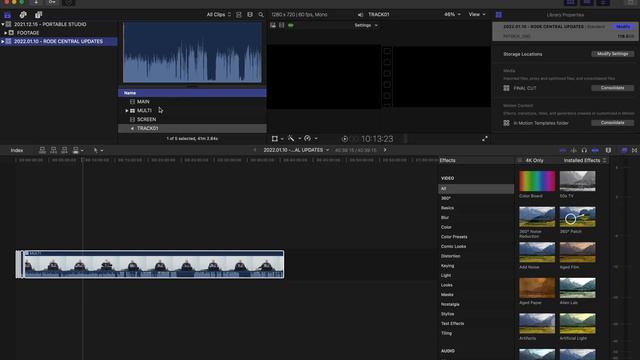The width and height of the screenshot is (640, 360).
Task: Click the enhancement wand tool in viewer
Action: coord(291,139)
